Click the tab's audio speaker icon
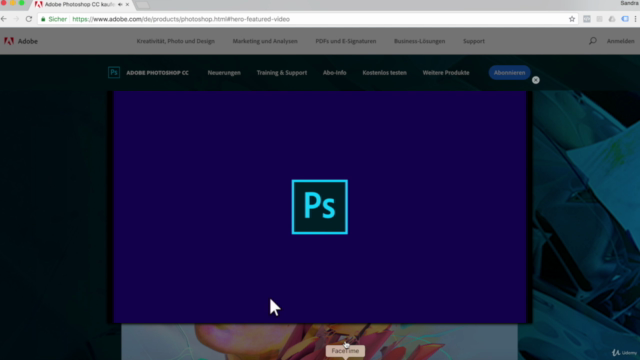 tap(120, 4)
